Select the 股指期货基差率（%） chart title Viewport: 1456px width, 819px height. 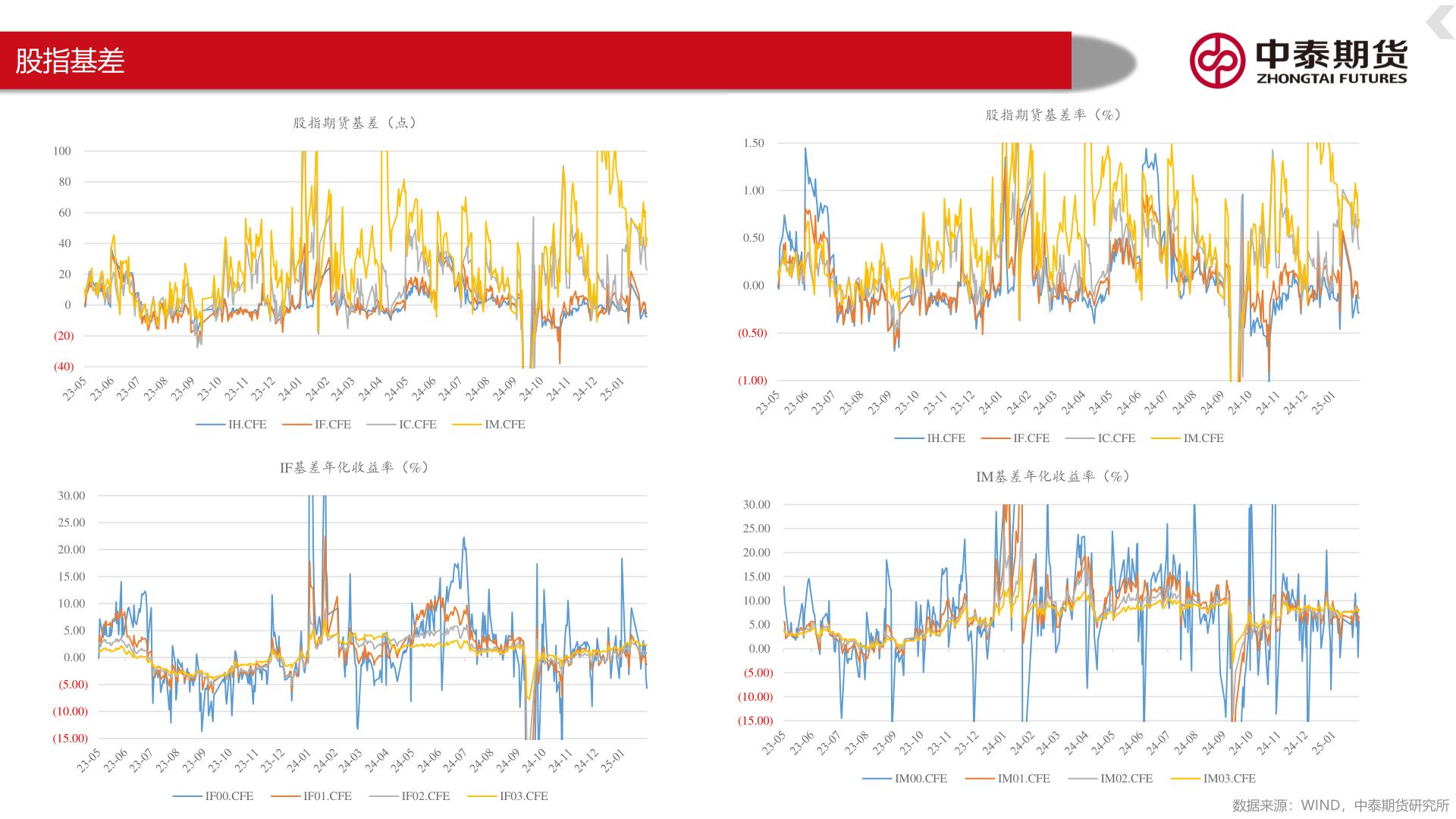click(x=1053, y=115)
